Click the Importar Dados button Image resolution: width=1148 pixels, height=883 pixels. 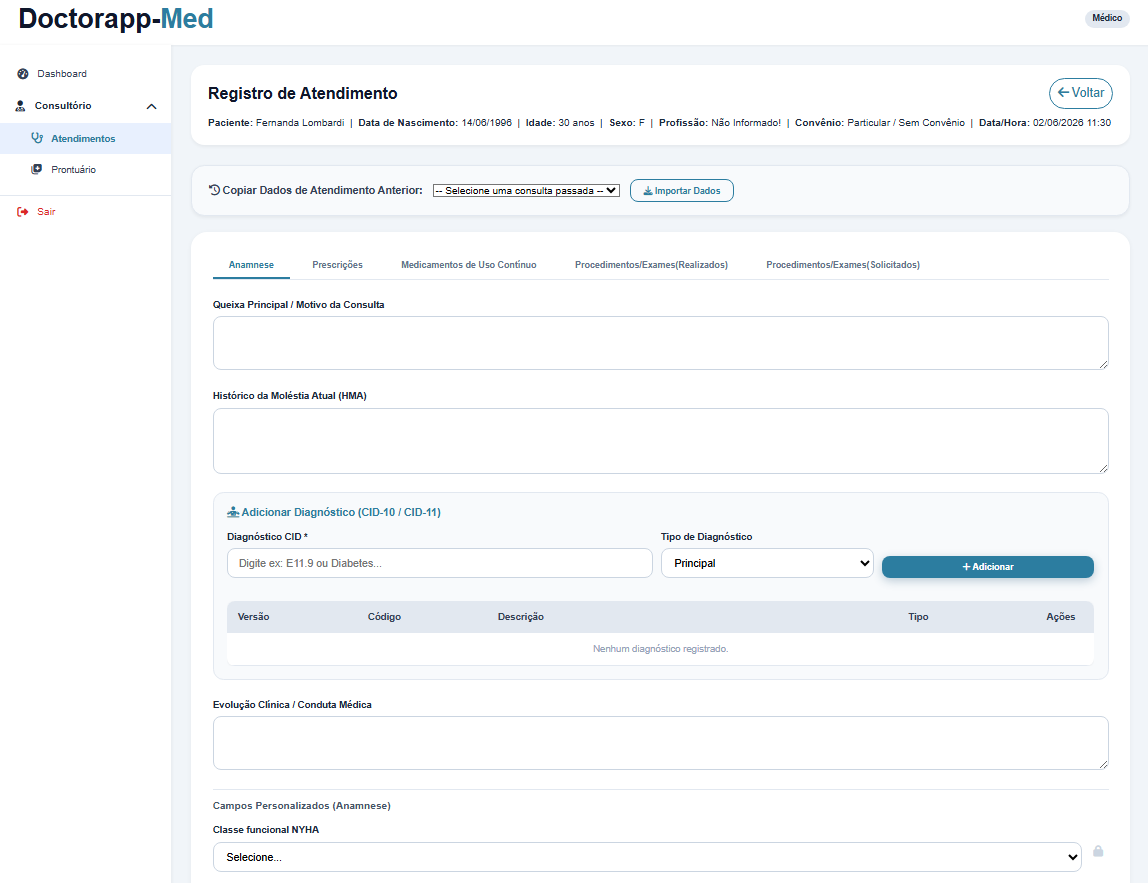(682, 190)
